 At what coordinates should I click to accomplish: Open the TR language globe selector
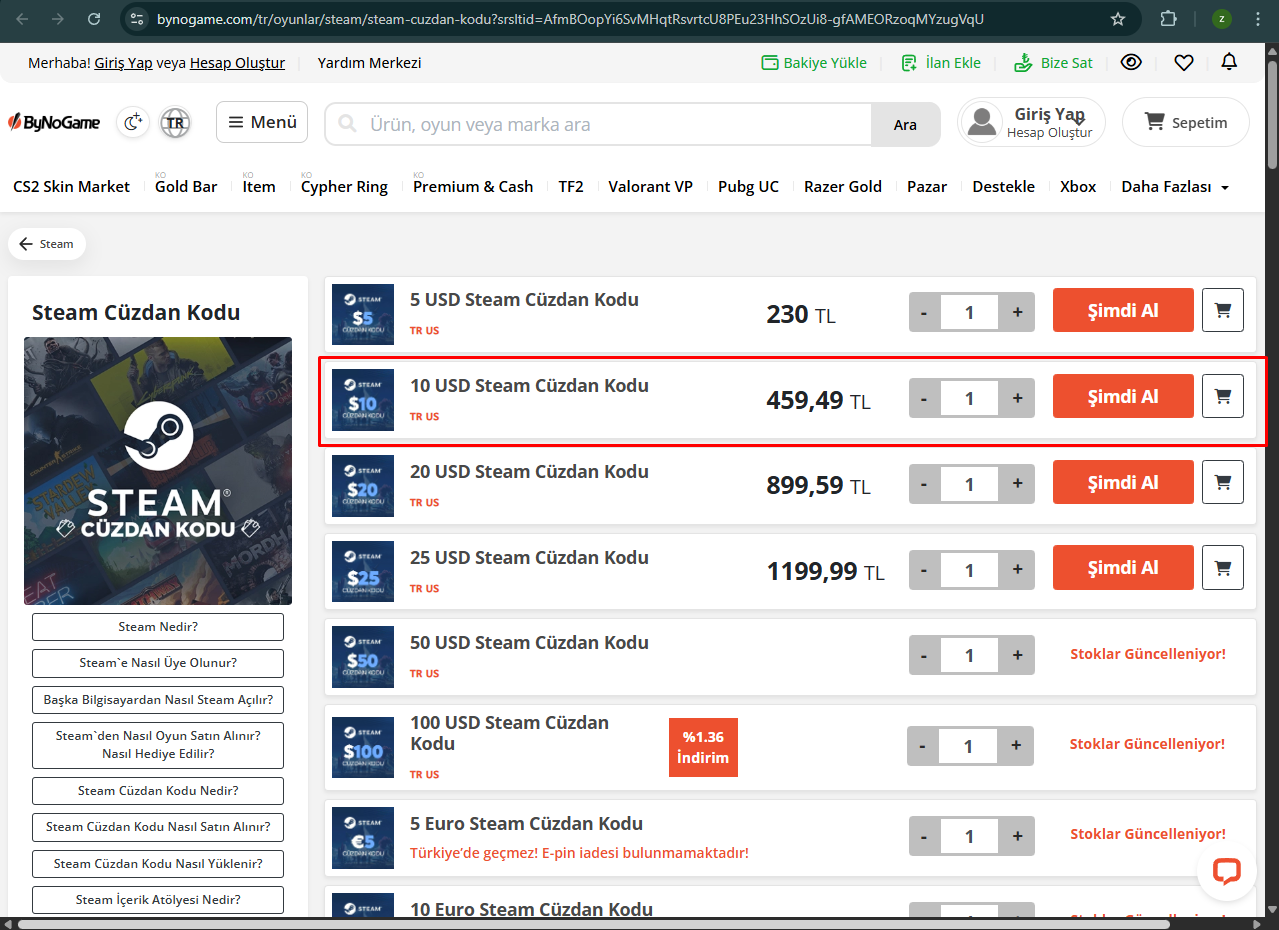pyautogui.click(x=175, y=122)
